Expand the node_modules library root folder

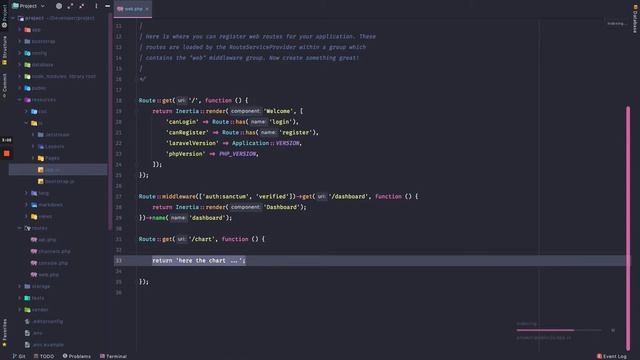point(20,76)
